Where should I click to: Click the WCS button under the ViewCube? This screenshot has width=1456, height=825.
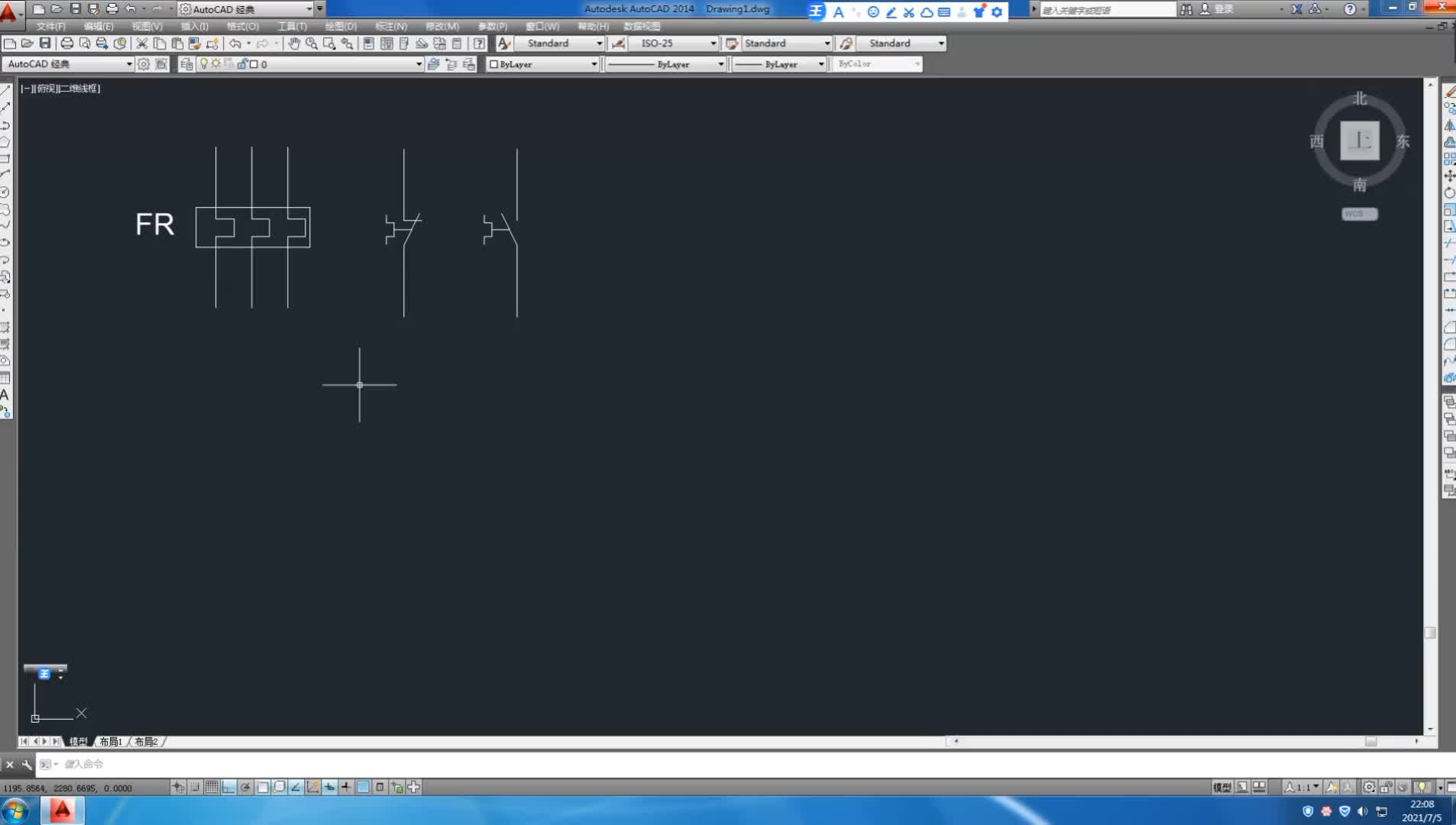[1360, 214]
